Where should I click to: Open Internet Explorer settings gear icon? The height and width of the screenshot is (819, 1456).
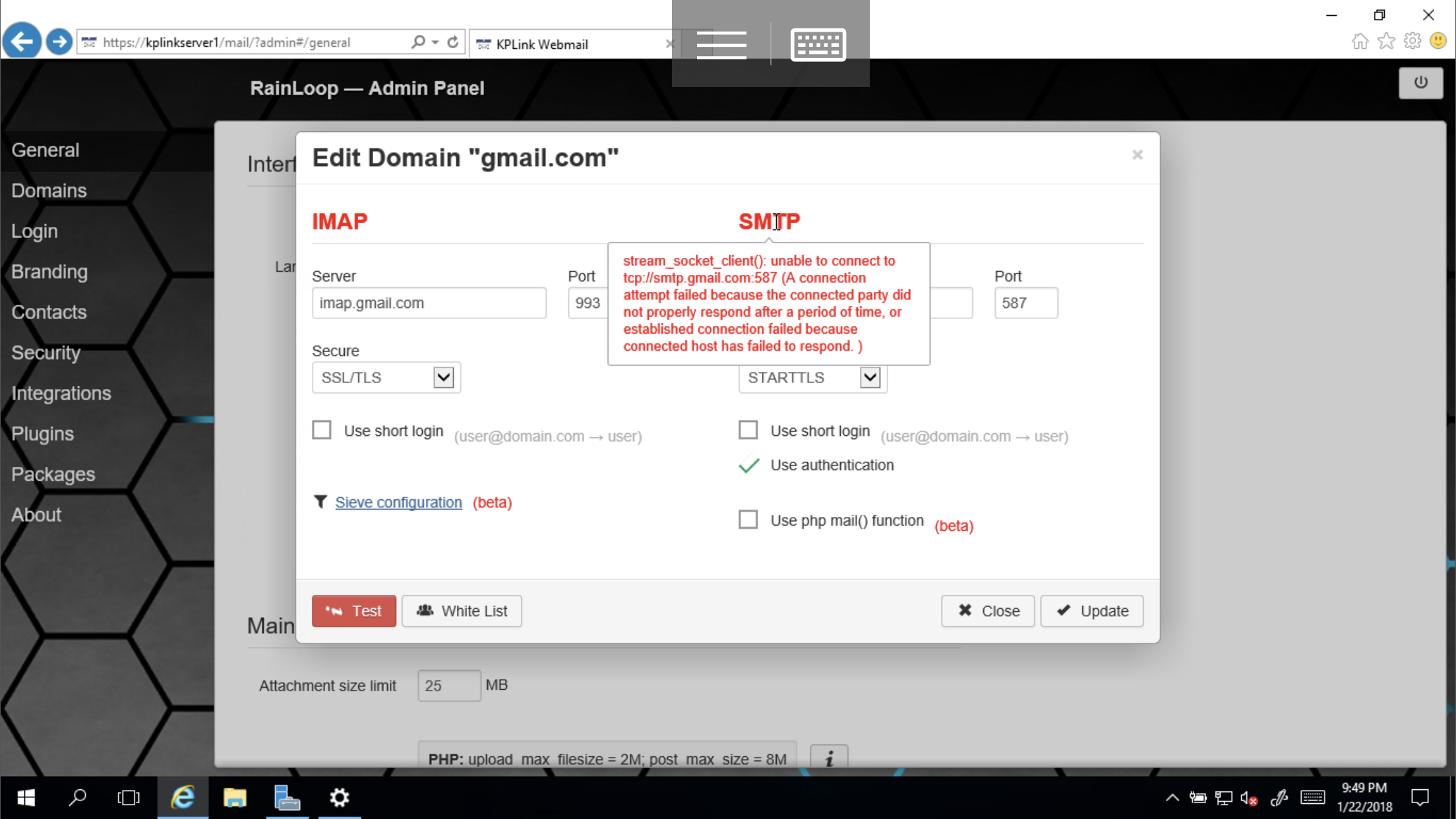[1412, 41]
